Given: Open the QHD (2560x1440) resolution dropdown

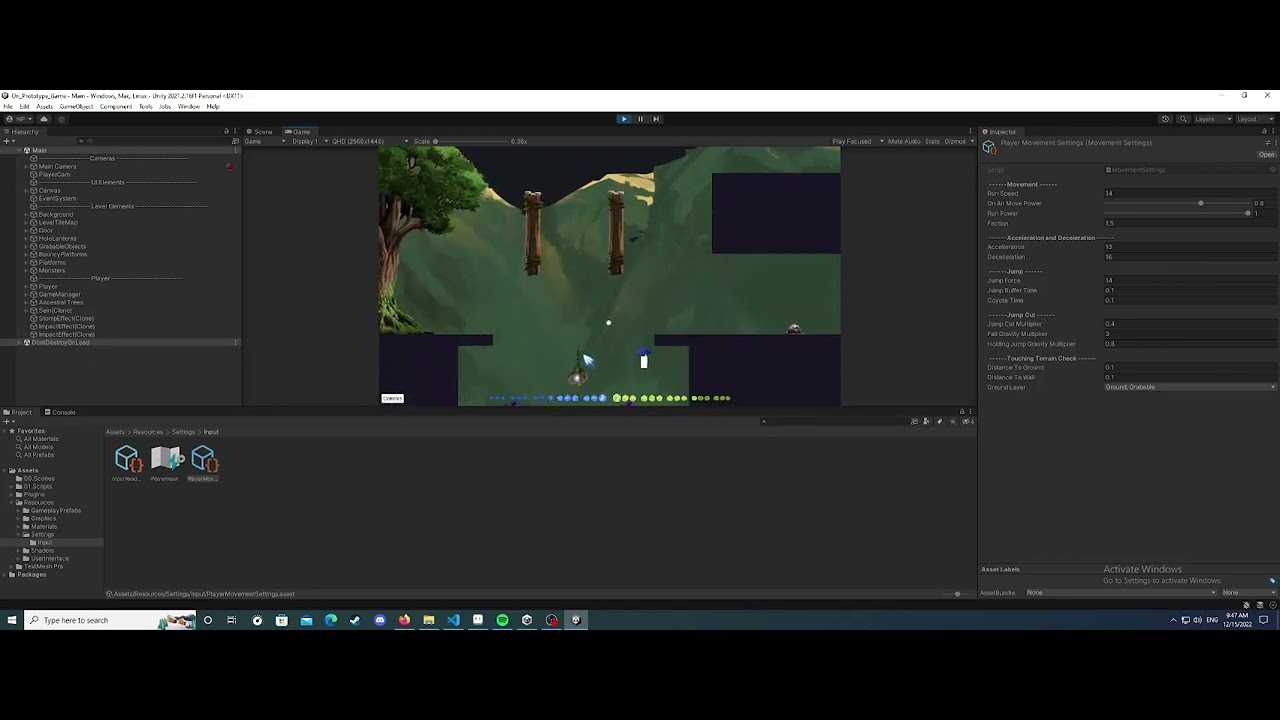Looking at the screenshot, I should (x=369, y=141).
